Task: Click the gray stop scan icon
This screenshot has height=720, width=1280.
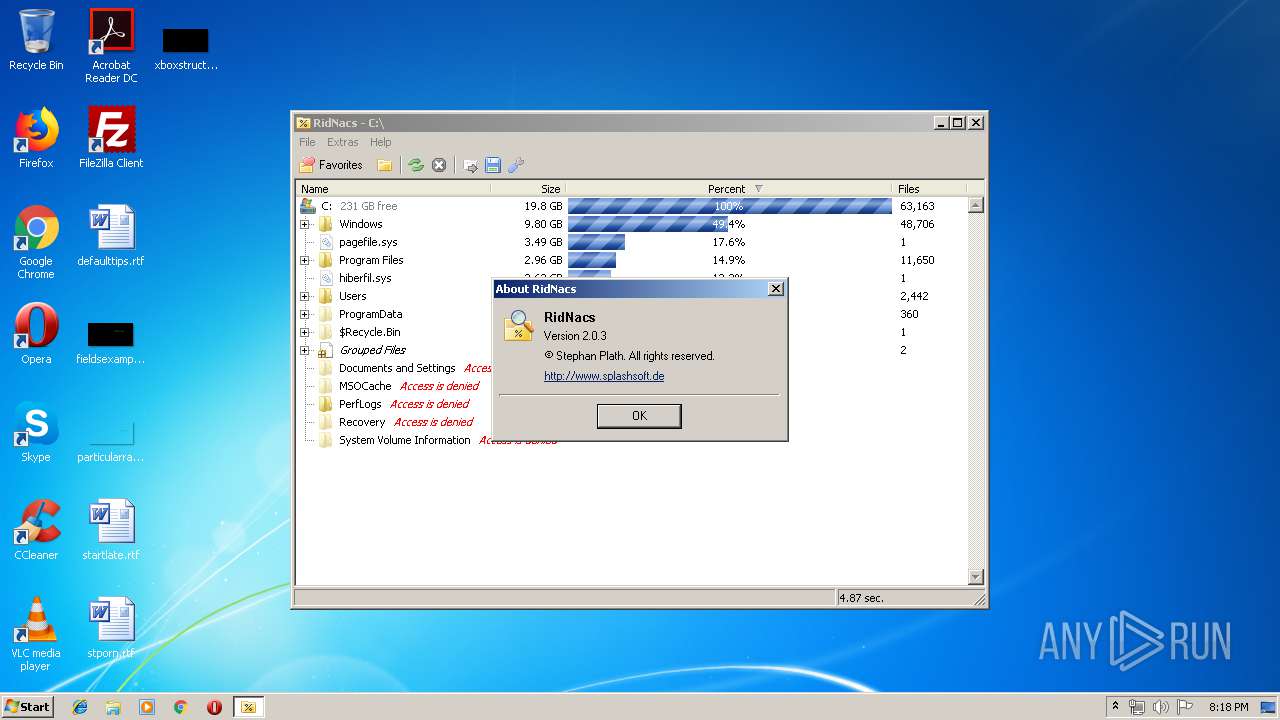Action: pos(439,165)
